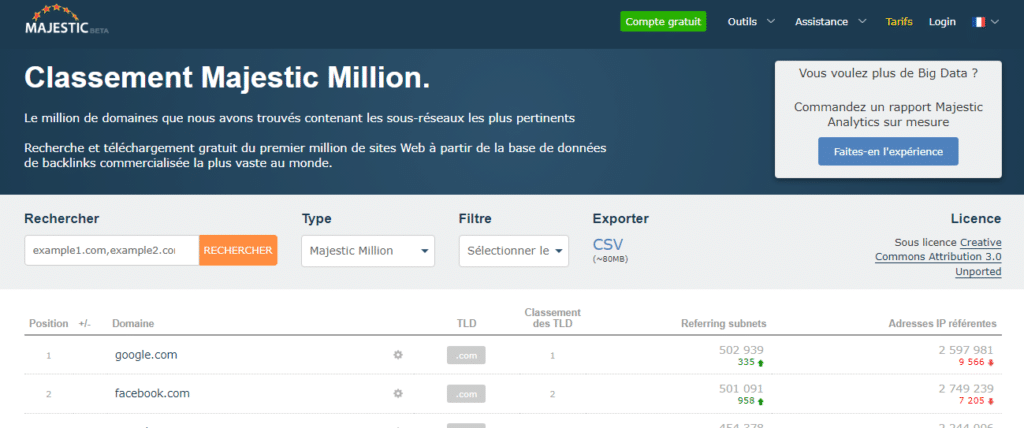Click Faites-en l'expérience button
1024x428 pixels.
click(x=888, y=152)
